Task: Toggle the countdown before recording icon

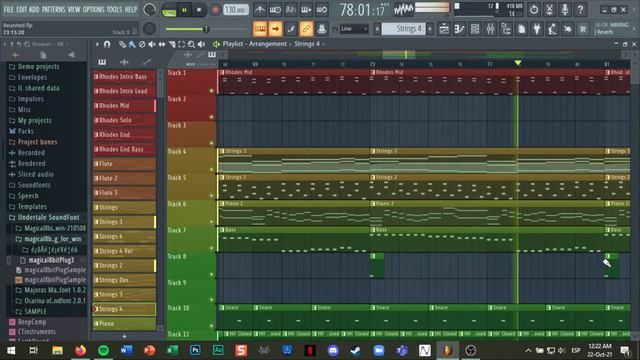Action: (291, 9)
